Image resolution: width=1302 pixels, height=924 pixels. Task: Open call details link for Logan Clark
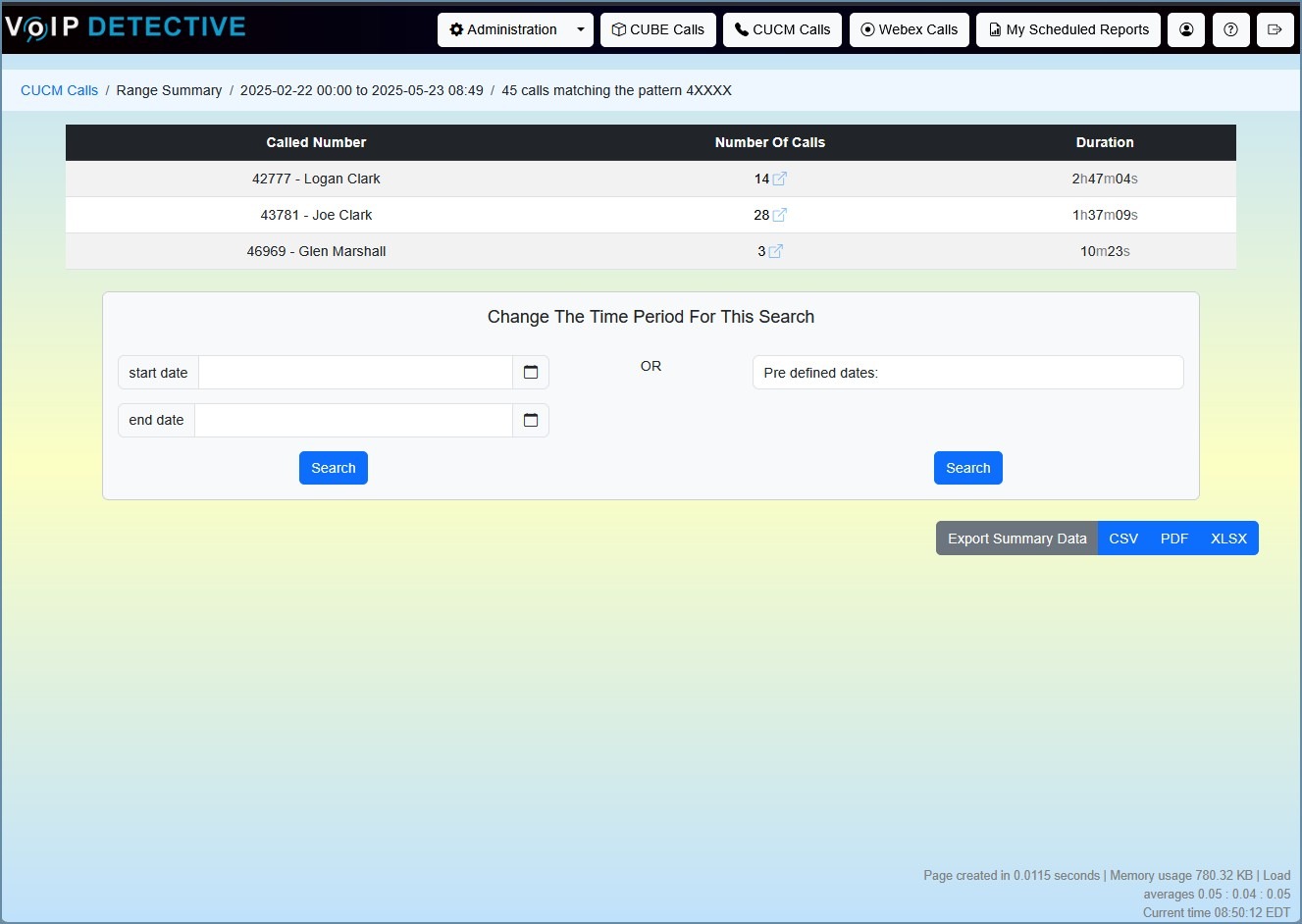(779, 179)
